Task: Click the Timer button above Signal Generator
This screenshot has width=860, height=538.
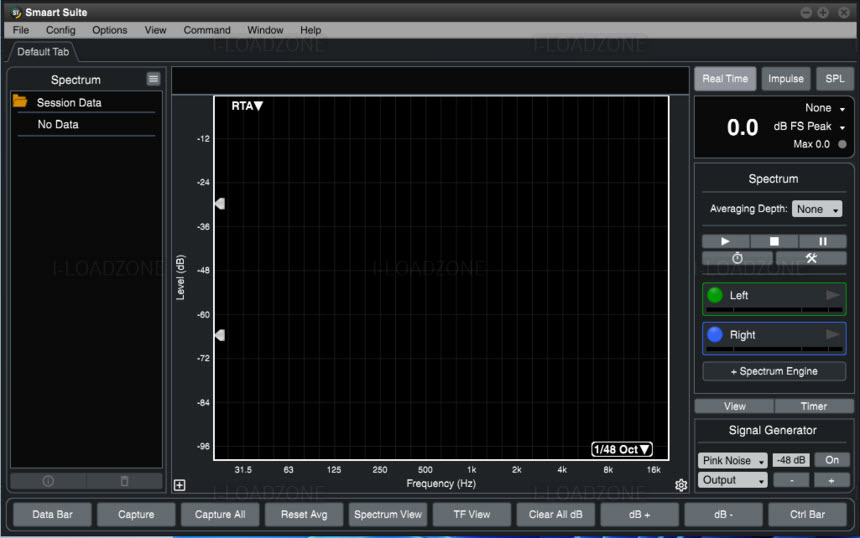Action: point(813,406)
